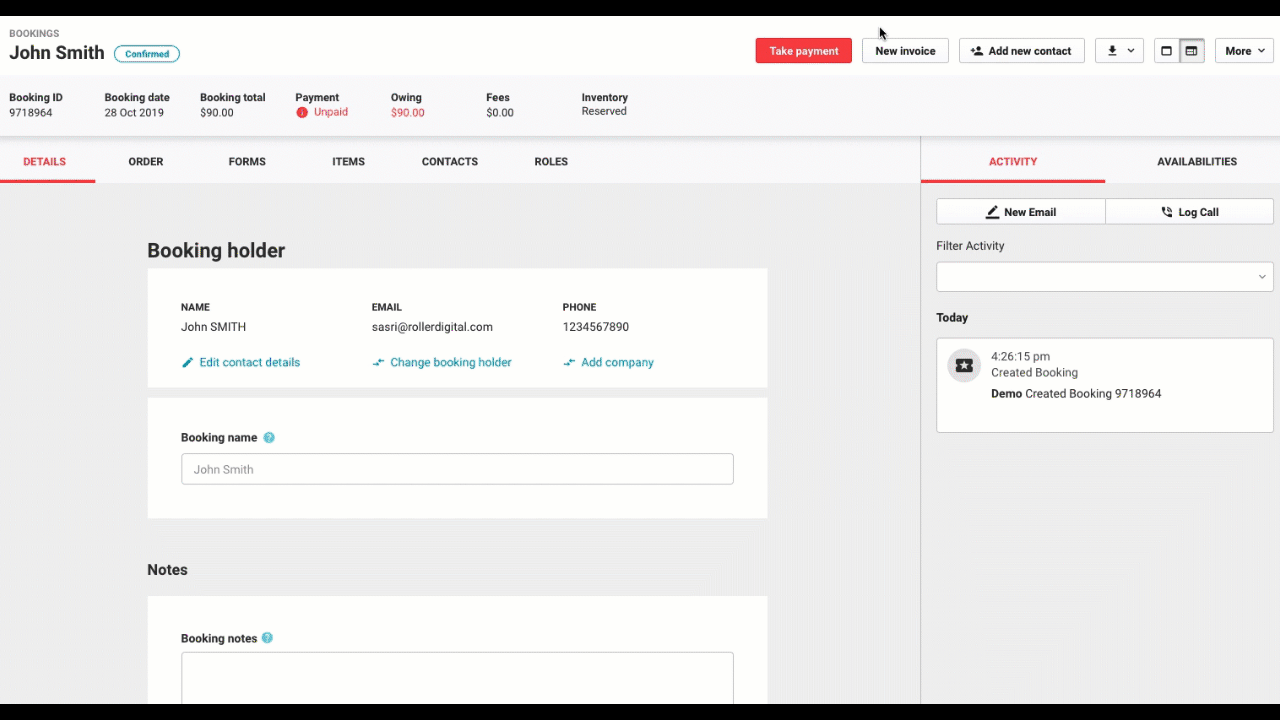Click the Owing amount $90.00 in red
1280x720 pixels.
click(x=407, y=113)
